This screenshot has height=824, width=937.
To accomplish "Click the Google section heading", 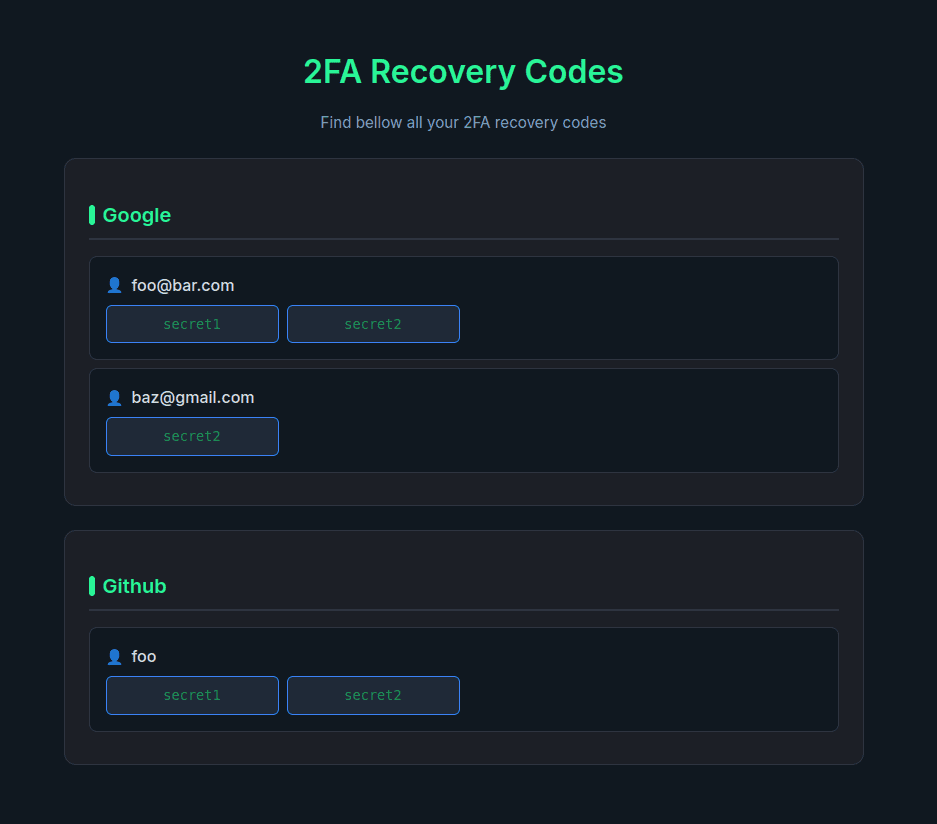I will 137,215.
